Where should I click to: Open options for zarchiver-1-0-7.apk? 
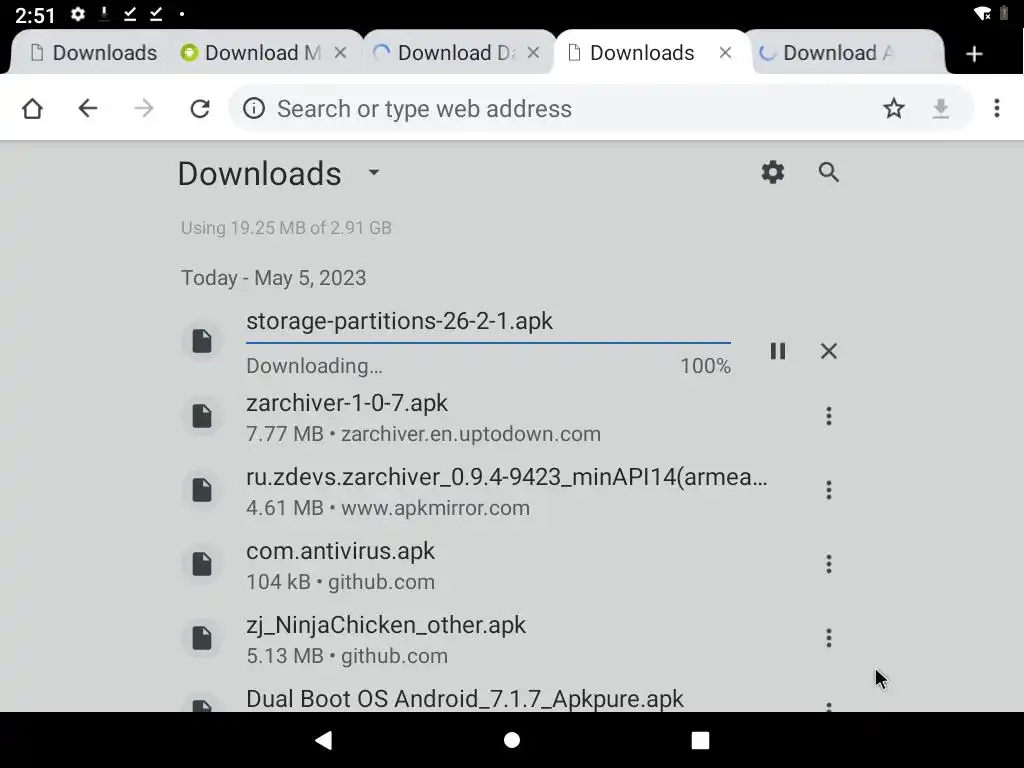pyautogui.click(x=829, y=416)
